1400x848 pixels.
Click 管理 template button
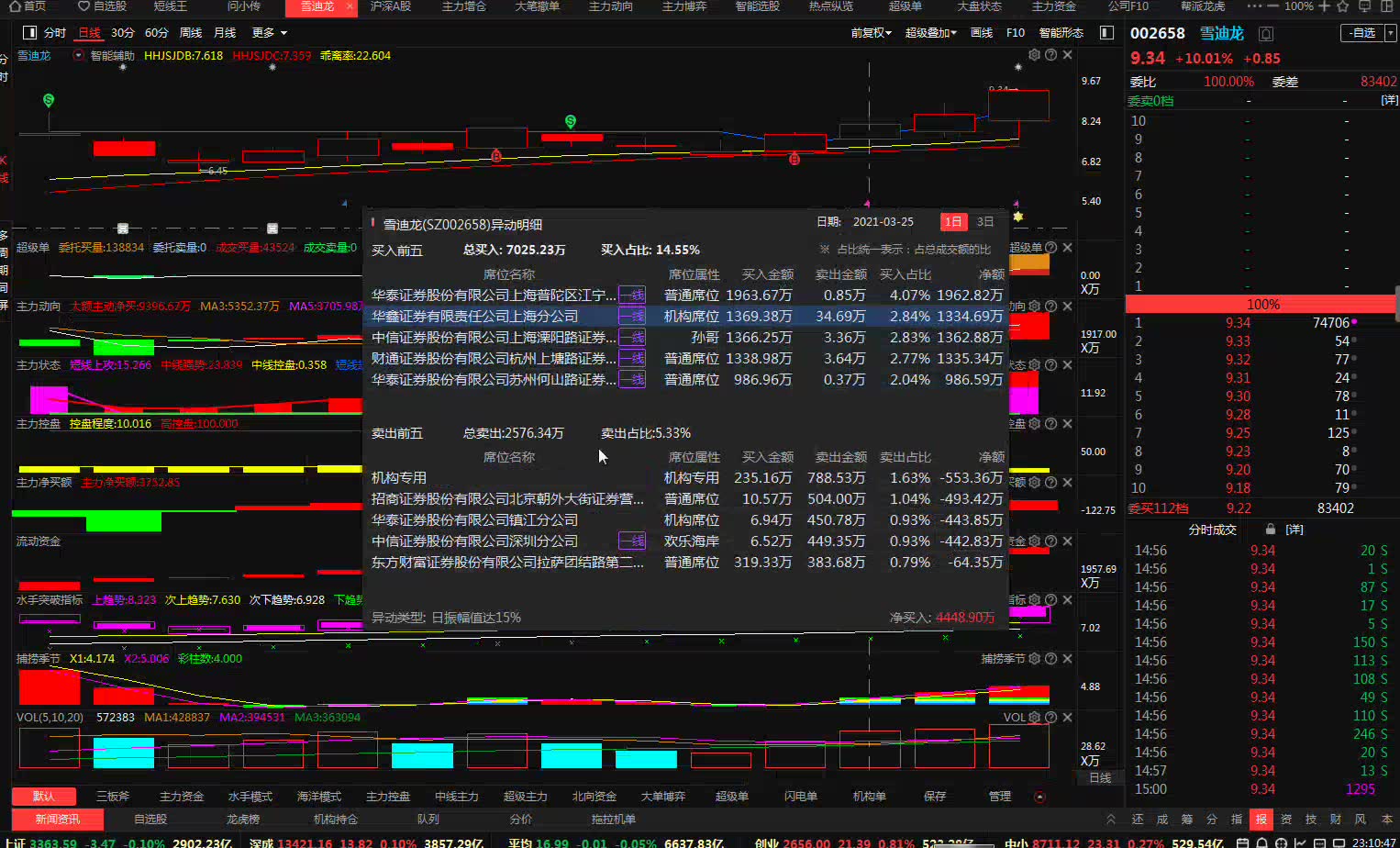pyautogui.click(x=1000, y=797)
